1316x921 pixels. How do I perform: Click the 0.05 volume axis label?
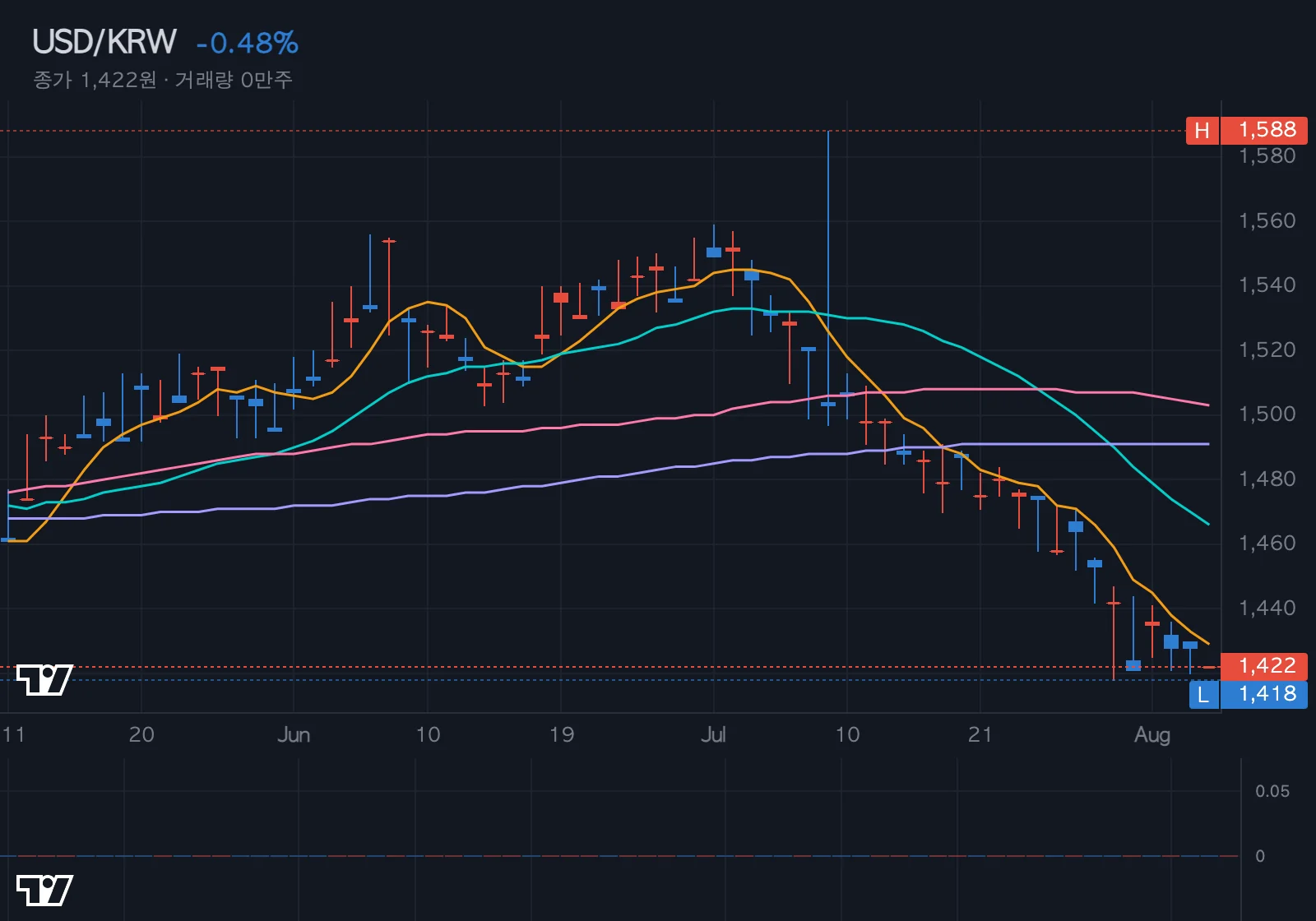[1272, 791]
